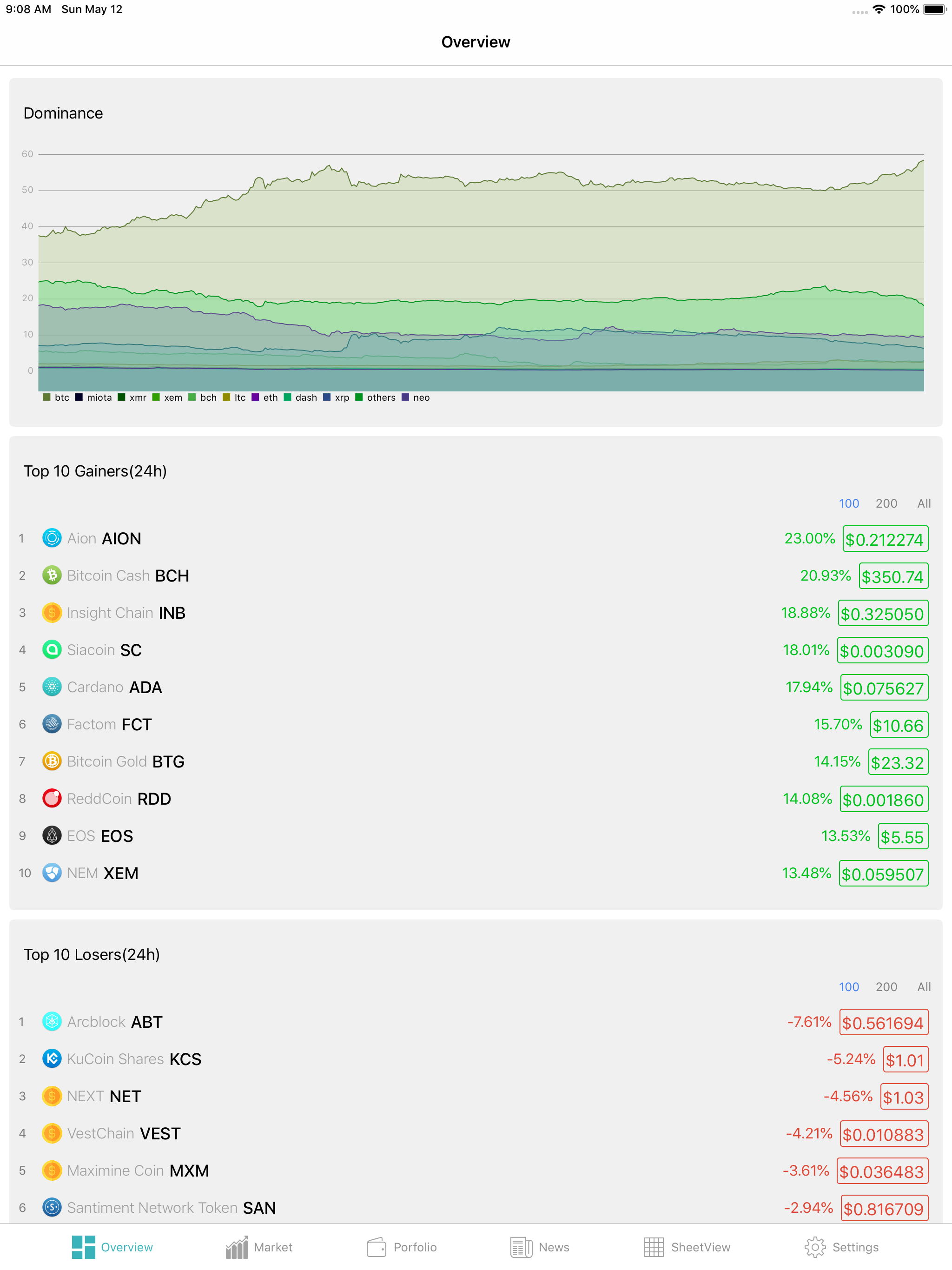This screenshot has height=1270, width=952.
Task: Tap the EOS price $5.55
Action: pyautogui.click(x=903, y=837)
